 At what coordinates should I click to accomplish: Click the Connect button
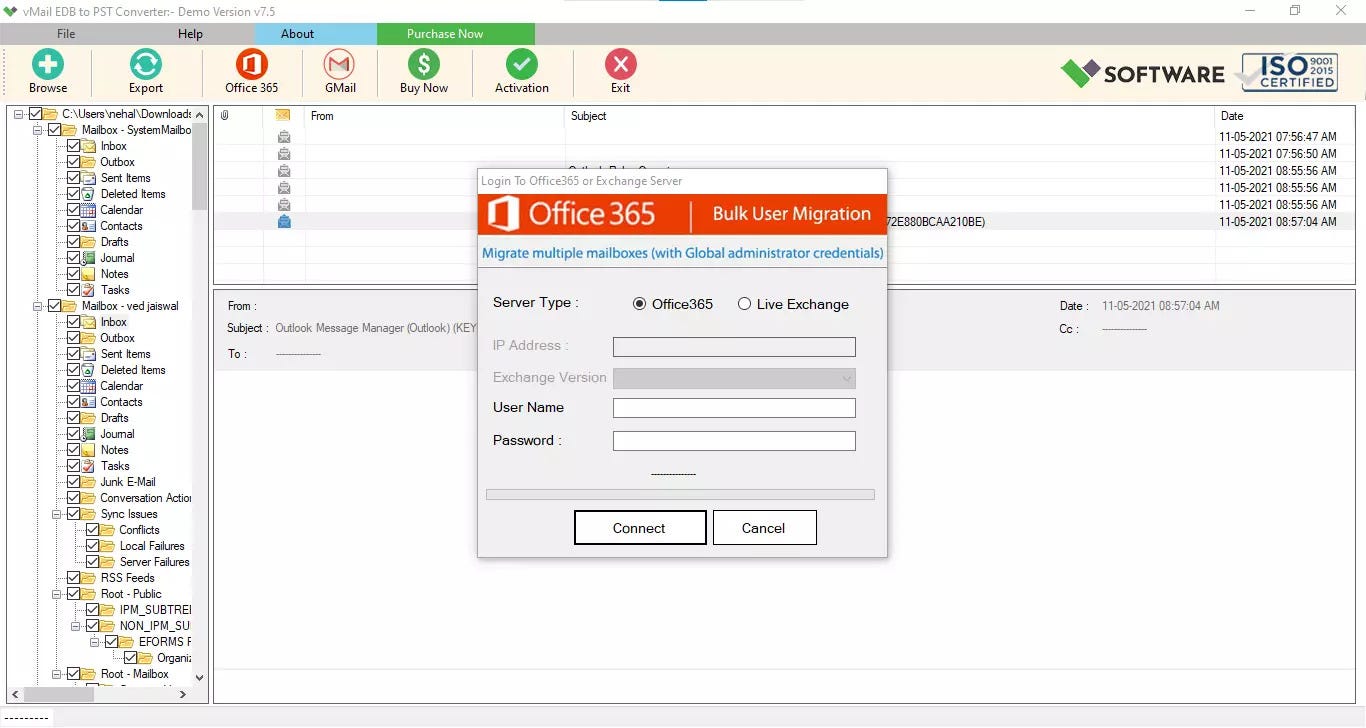click(x=640, y=528)
